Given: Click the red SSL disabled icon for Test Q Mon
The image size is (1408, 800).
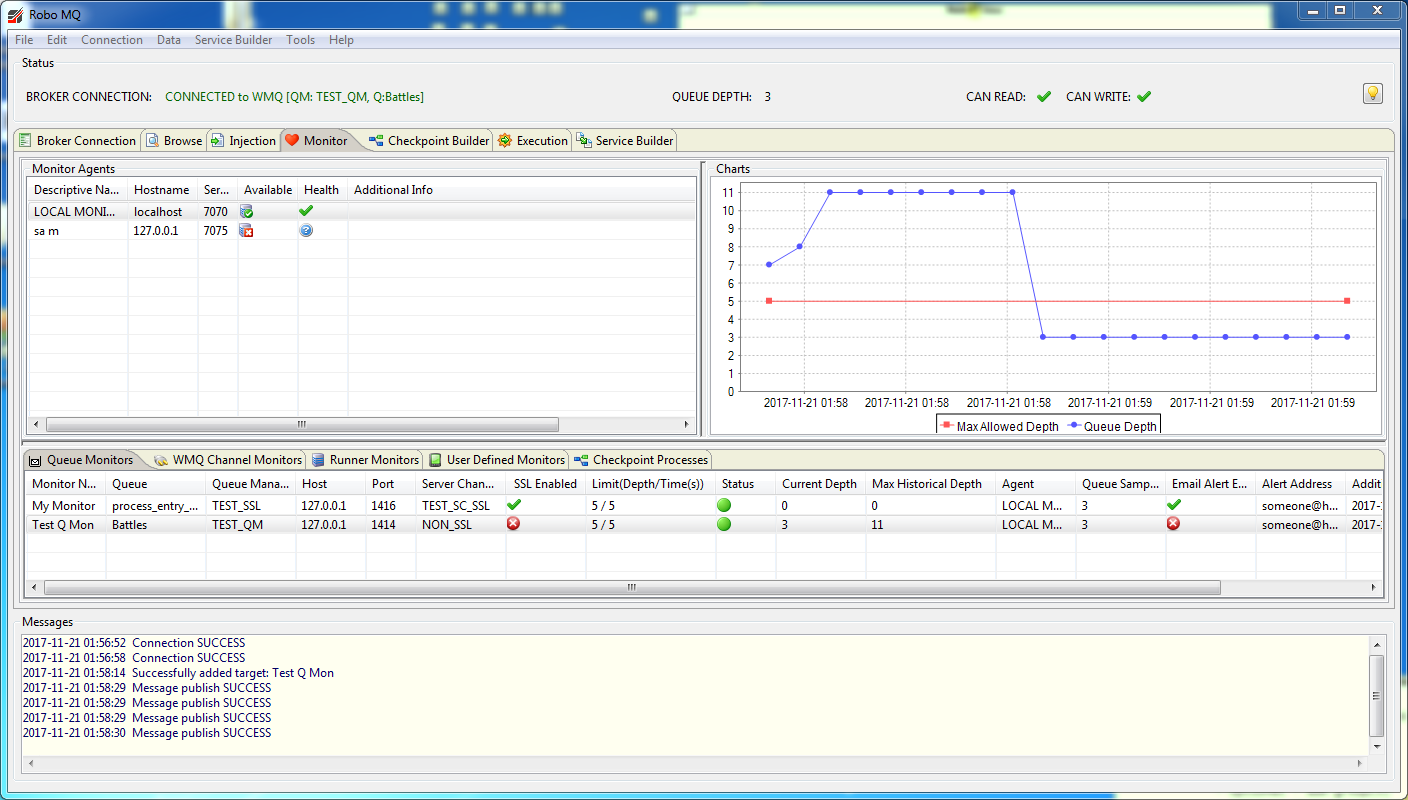Looking at the screenshot, I should click(x=514, y=524).
